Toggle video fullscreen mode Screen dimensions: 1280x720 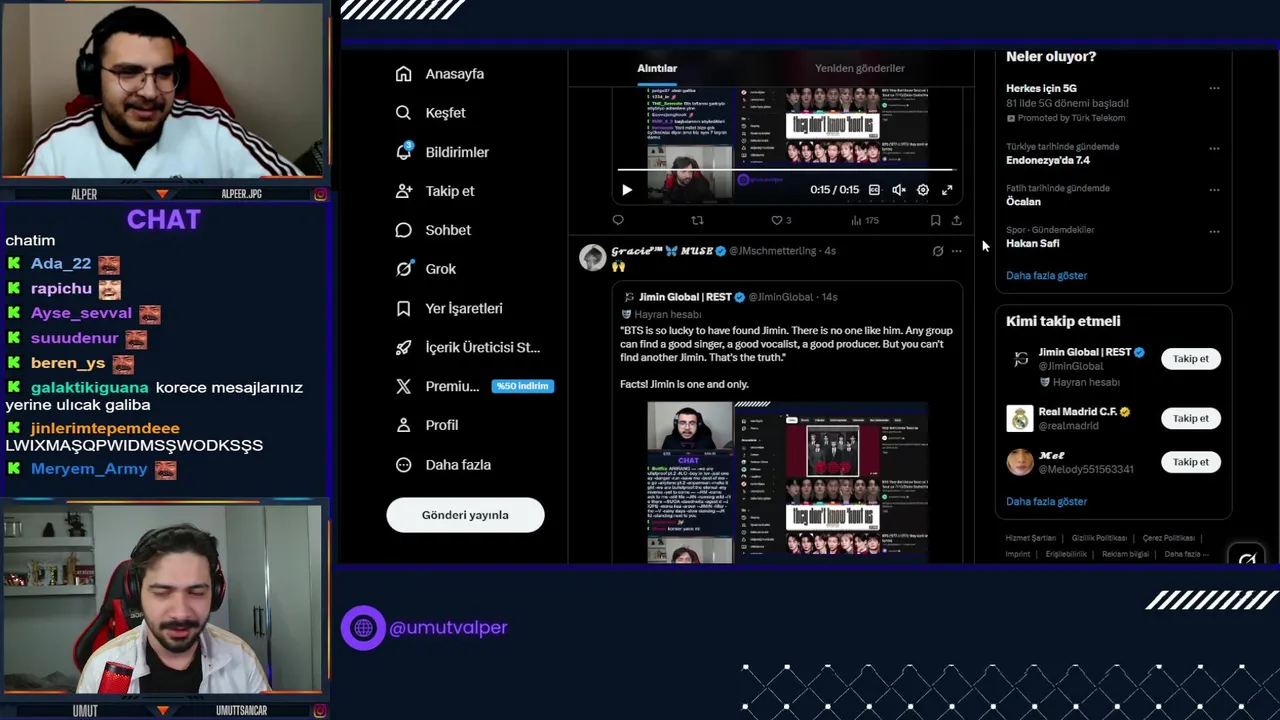(x=947, y=190)
